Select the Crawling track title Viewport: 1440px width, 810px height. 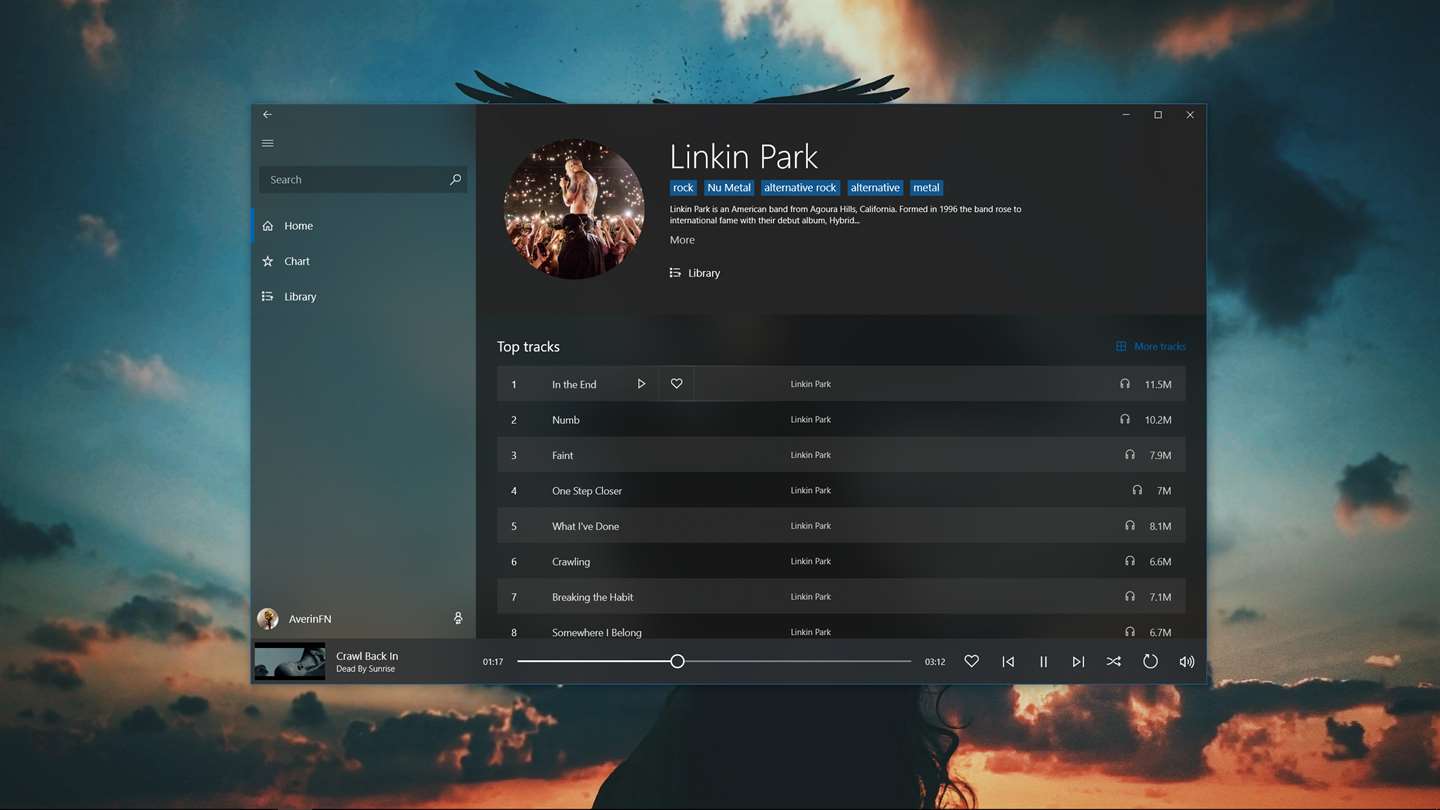pyautogui.click(x=571, y=562)
